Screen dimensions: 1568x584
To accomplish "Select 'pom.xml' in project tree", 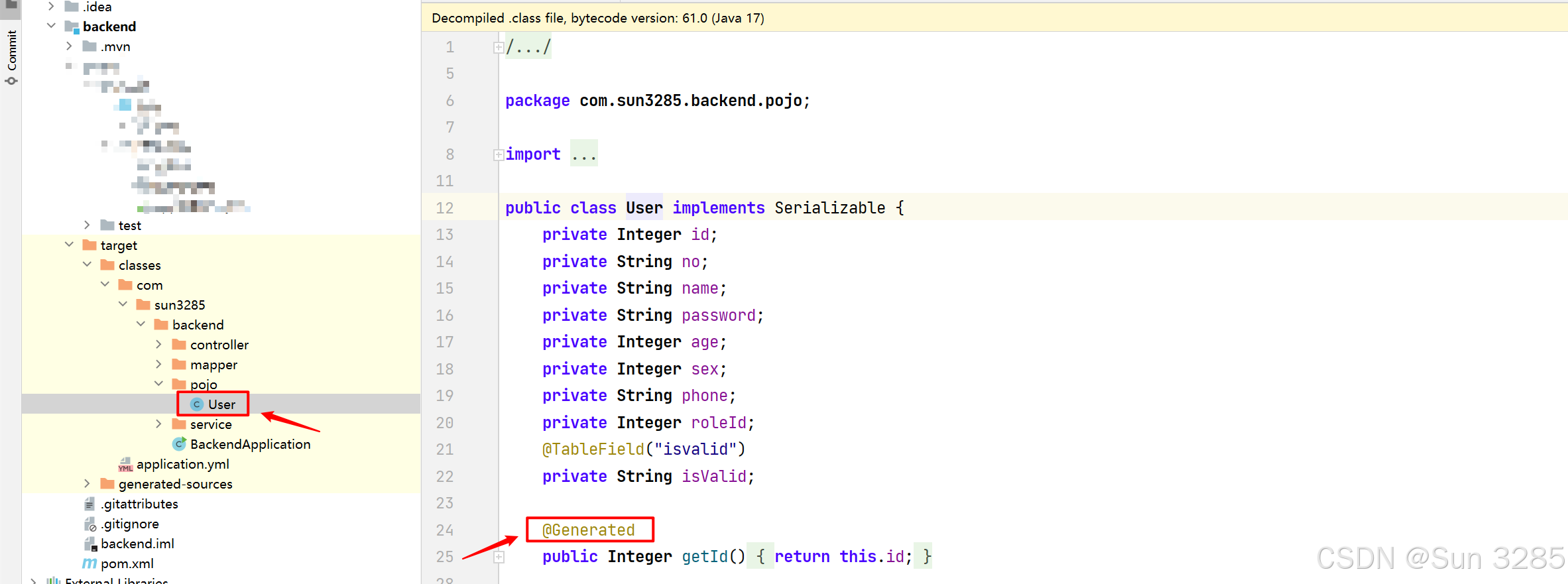I will click(x=127, y=563).
